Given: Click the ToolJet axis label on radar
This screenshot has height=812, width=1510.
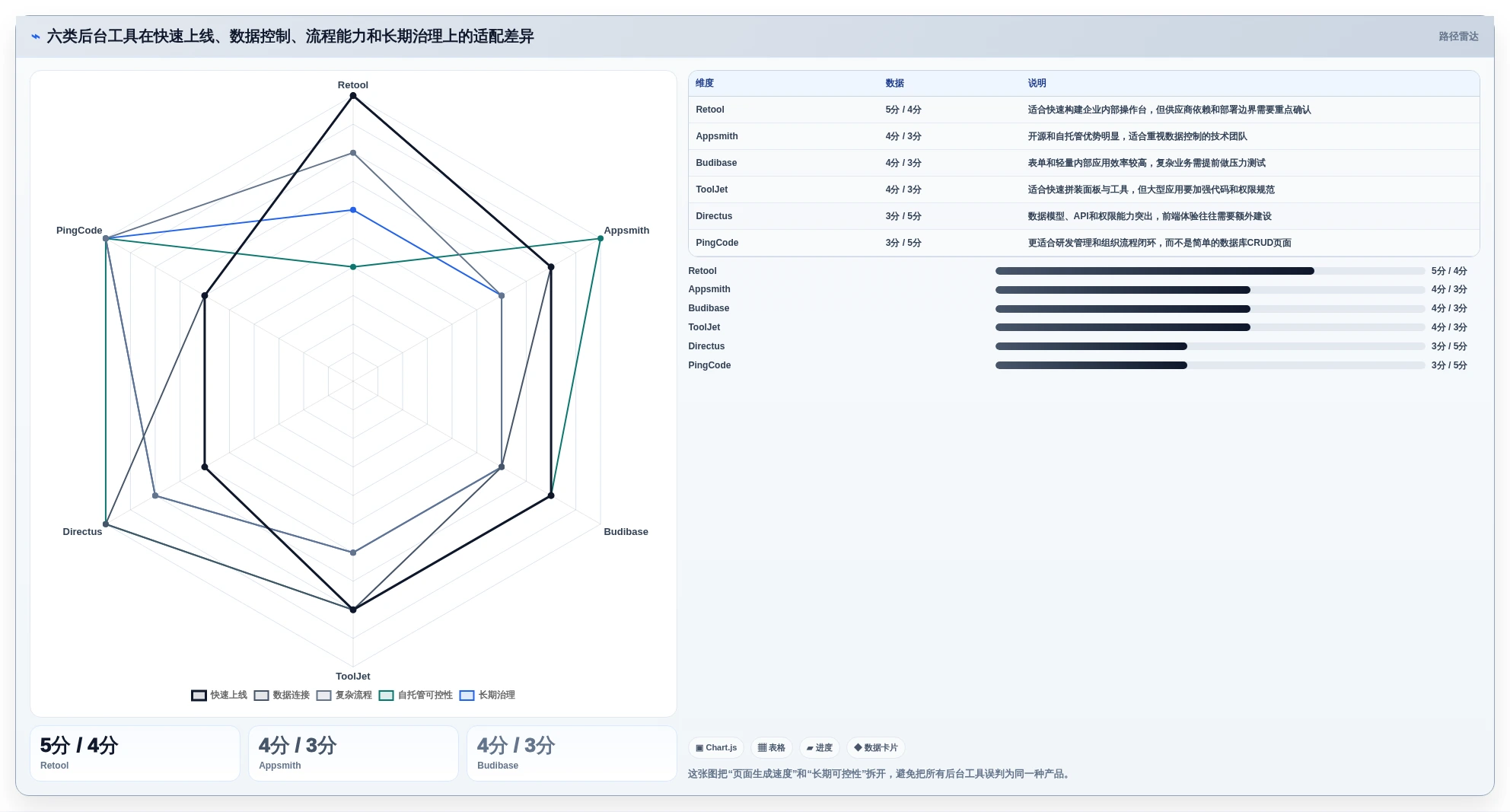Looking at the screenshot, I should tap(353, 677).
